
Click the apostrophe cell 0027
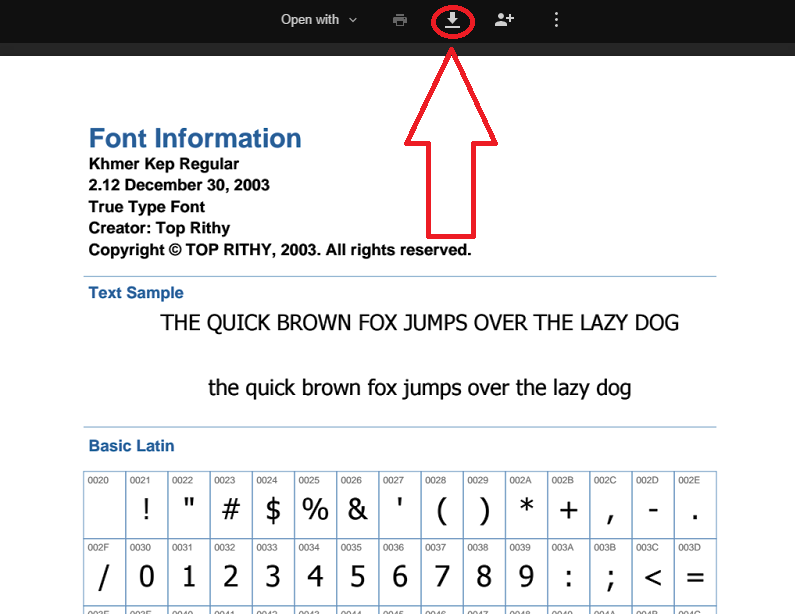point(400,505)
